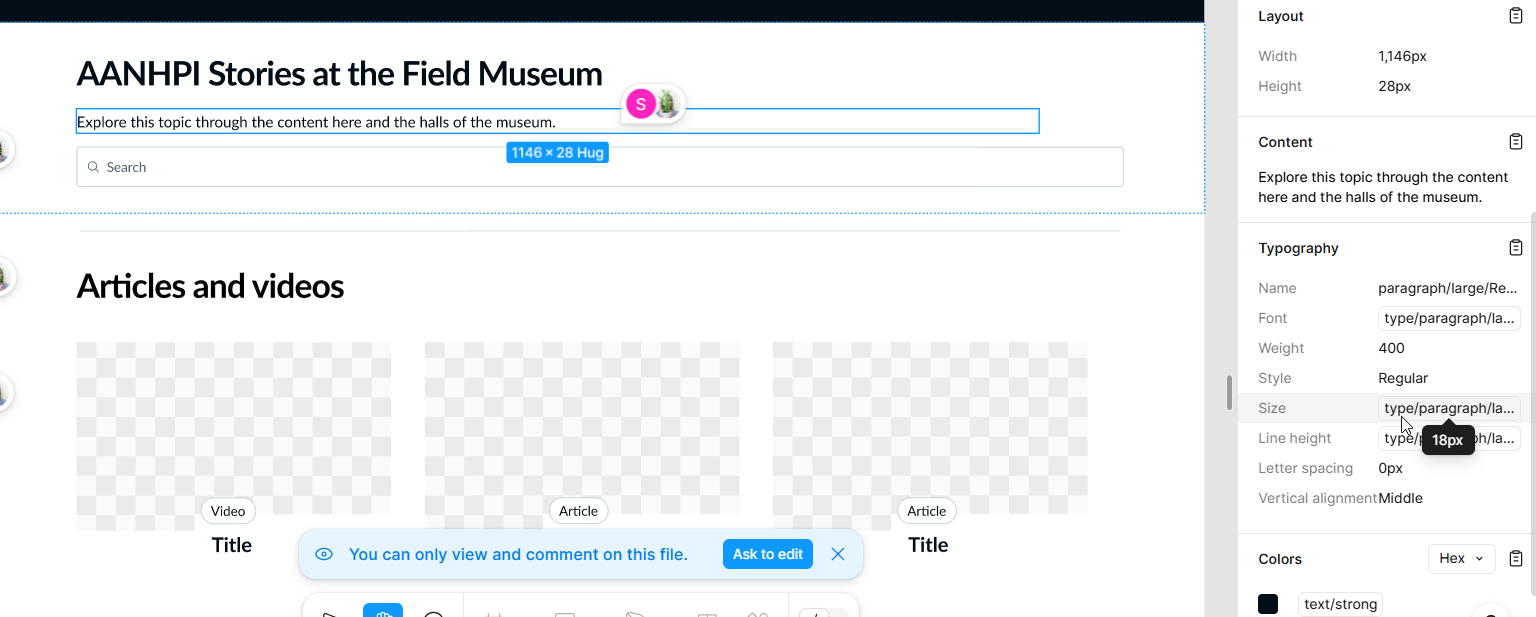This screenshot has height=617, width=1536.
Task: Click the Layout section header
Action: point(1281,16)
